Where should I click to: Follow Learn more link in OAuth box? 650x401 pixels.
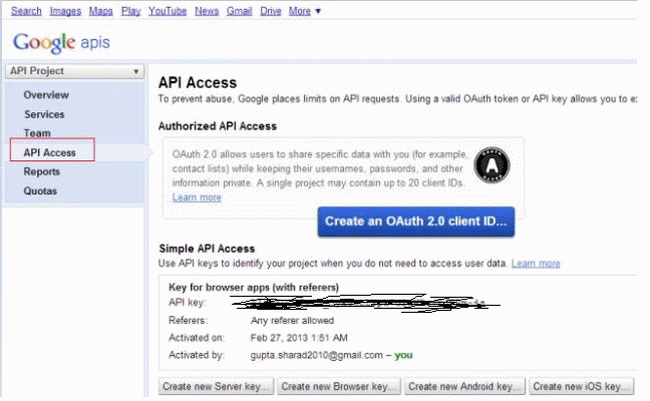(196, 197)
